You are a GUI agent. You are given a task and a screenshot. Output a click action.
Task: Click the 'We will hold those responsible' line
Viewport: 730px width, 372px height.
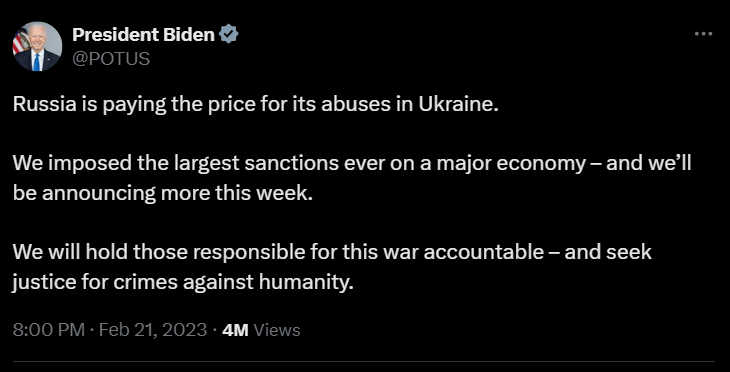coord(332,252)
